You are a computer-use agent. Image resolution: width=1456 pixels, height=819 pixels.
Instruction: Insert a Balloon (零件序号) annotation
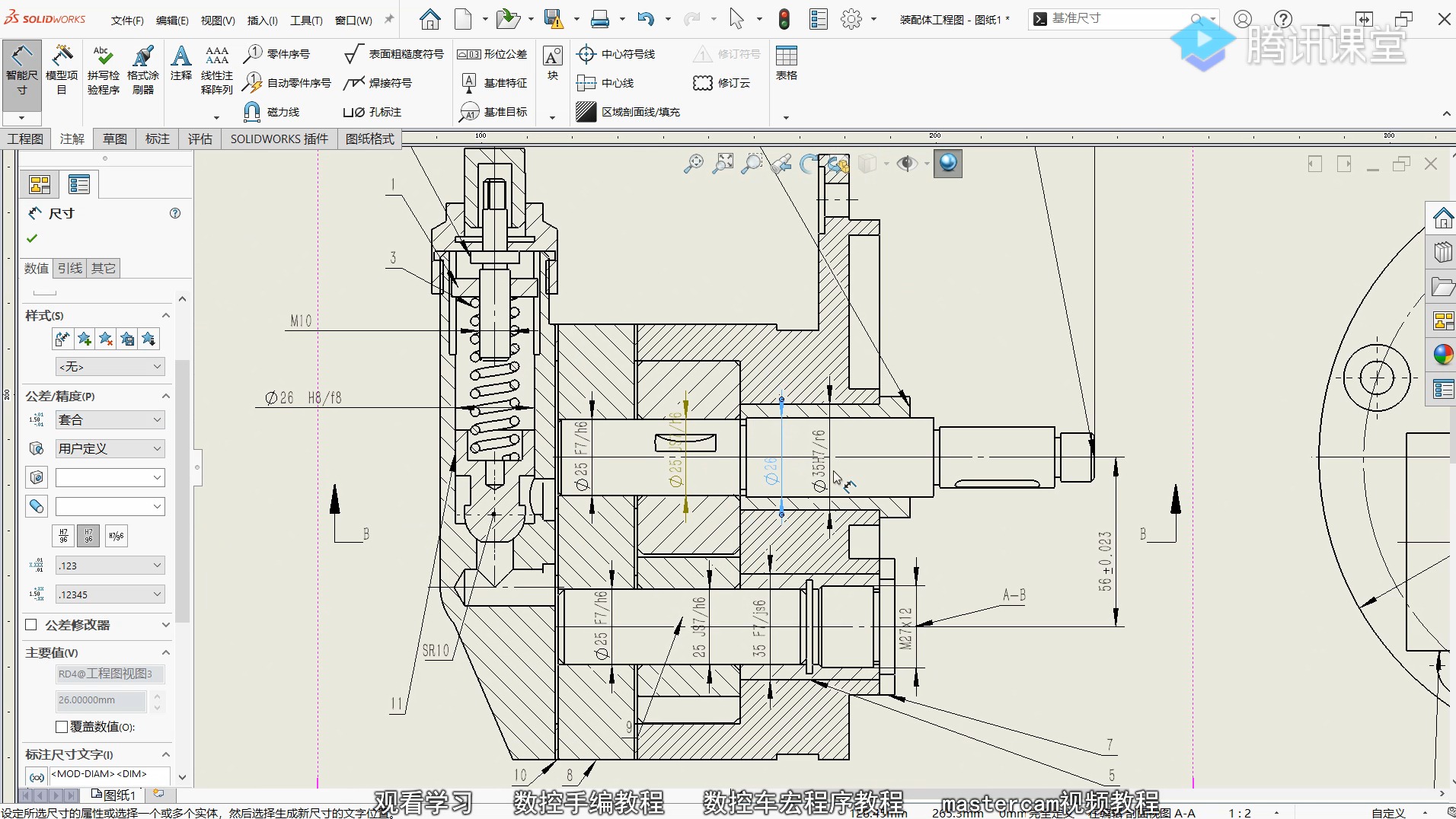tap(253, 54)
